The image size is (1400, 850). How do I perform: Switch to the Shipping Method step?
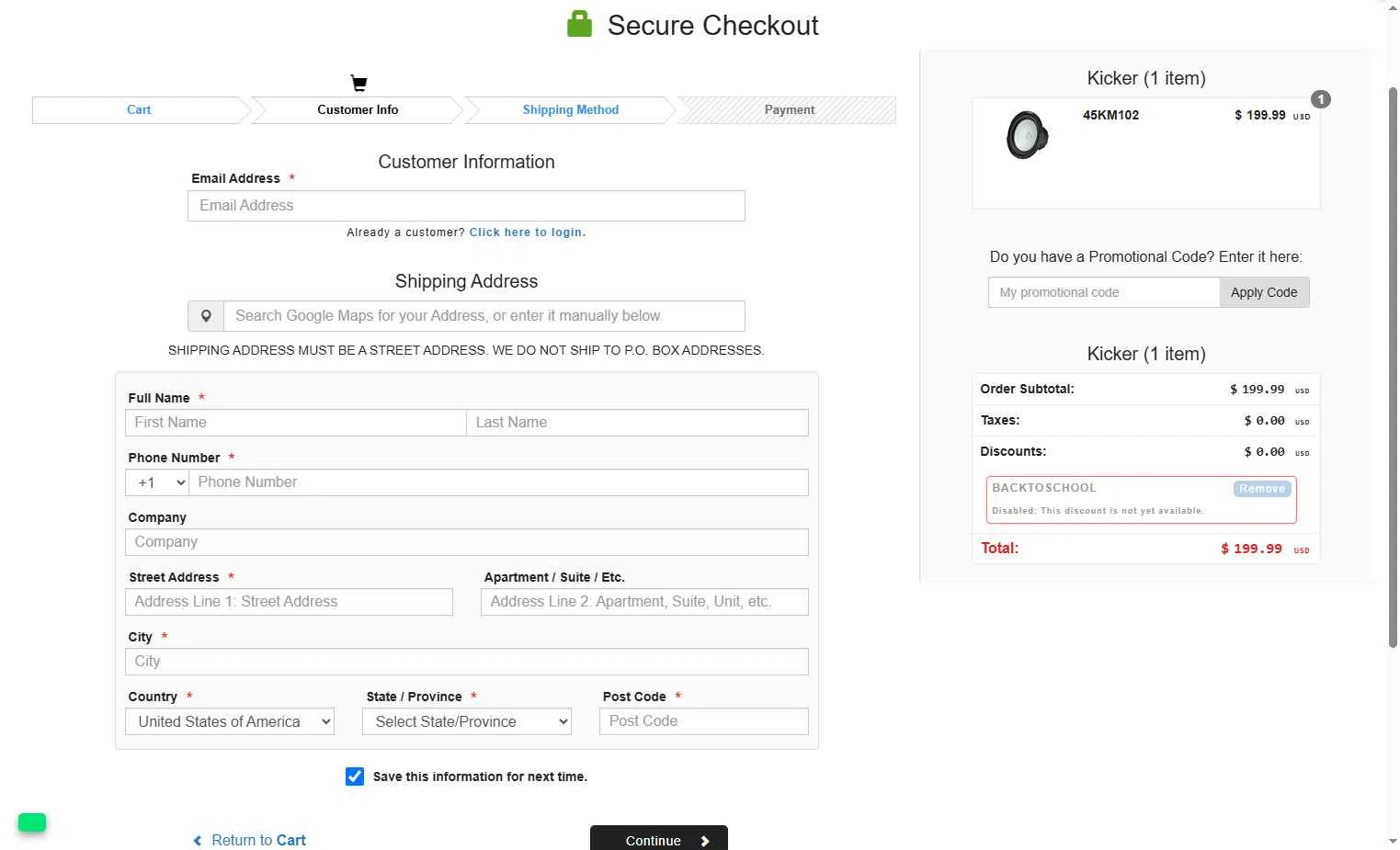tap(571, 110)
